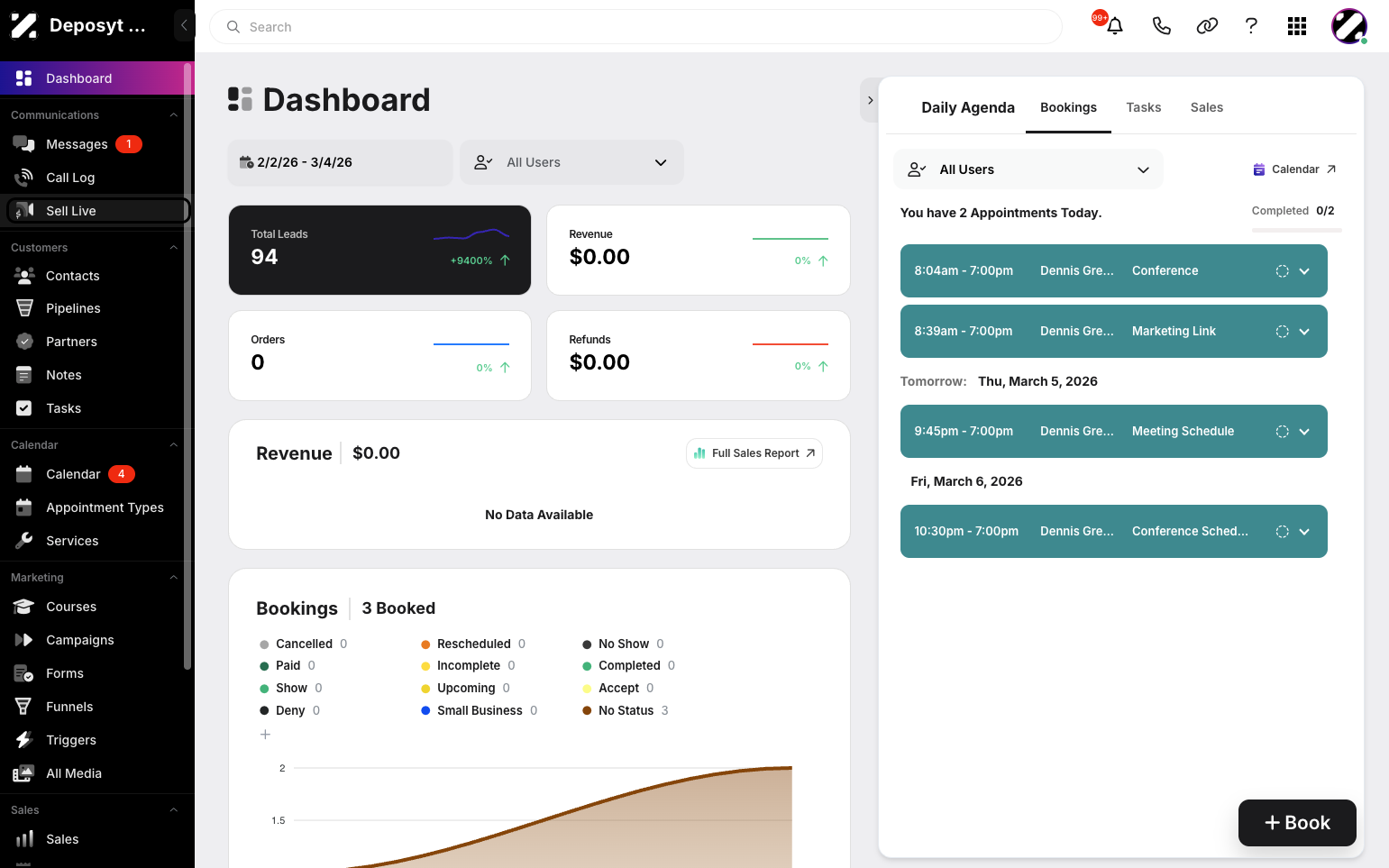Viewport: 1389px width, 868px height.
Task: Click the link chain icon in header
Action: click(x=1207, y=26)
